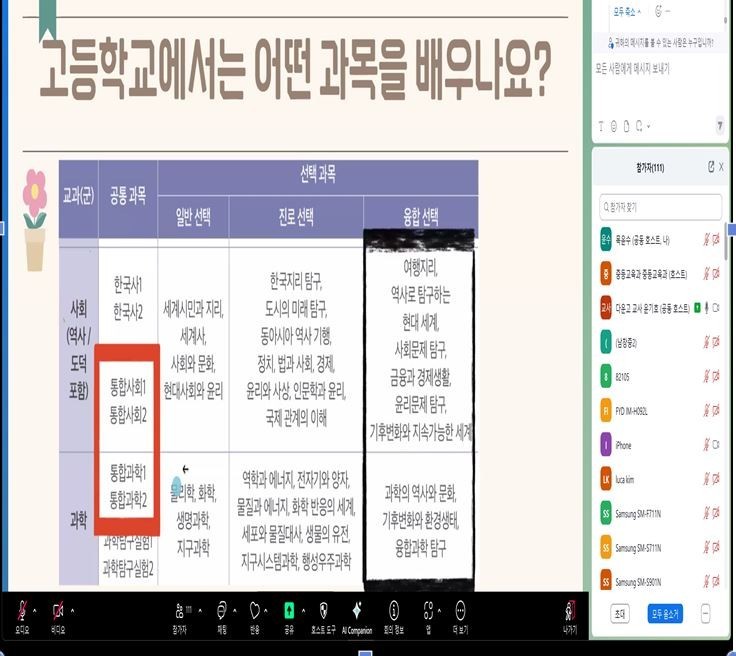Open the emoji picker in chat composer
Image resolution: width=736 pixels, height=656 pixels.
coord(614,126)
